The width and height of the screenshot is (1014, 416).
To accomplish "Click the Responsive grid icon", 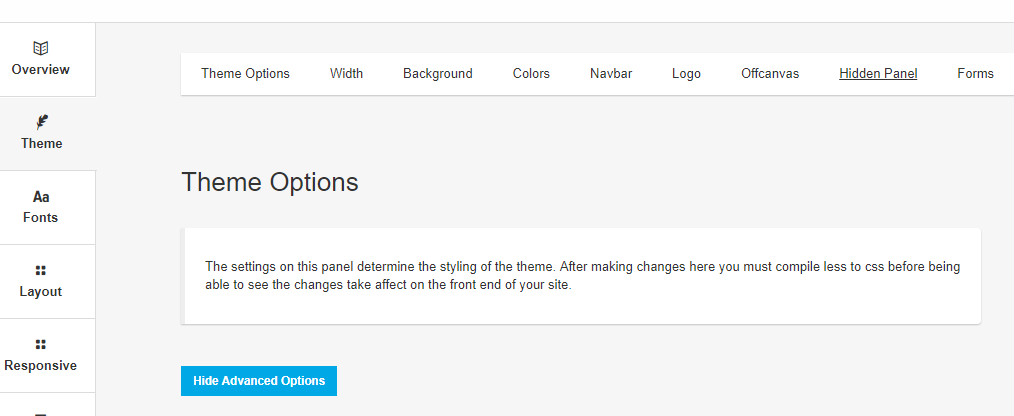I will pyautogui.click(x=41, y=344).
